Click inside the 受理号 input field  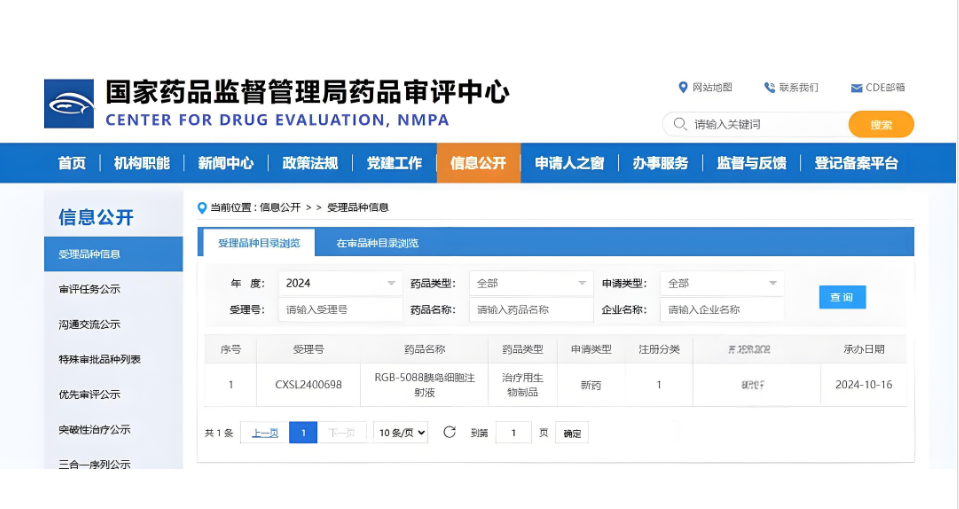point(340,310)
